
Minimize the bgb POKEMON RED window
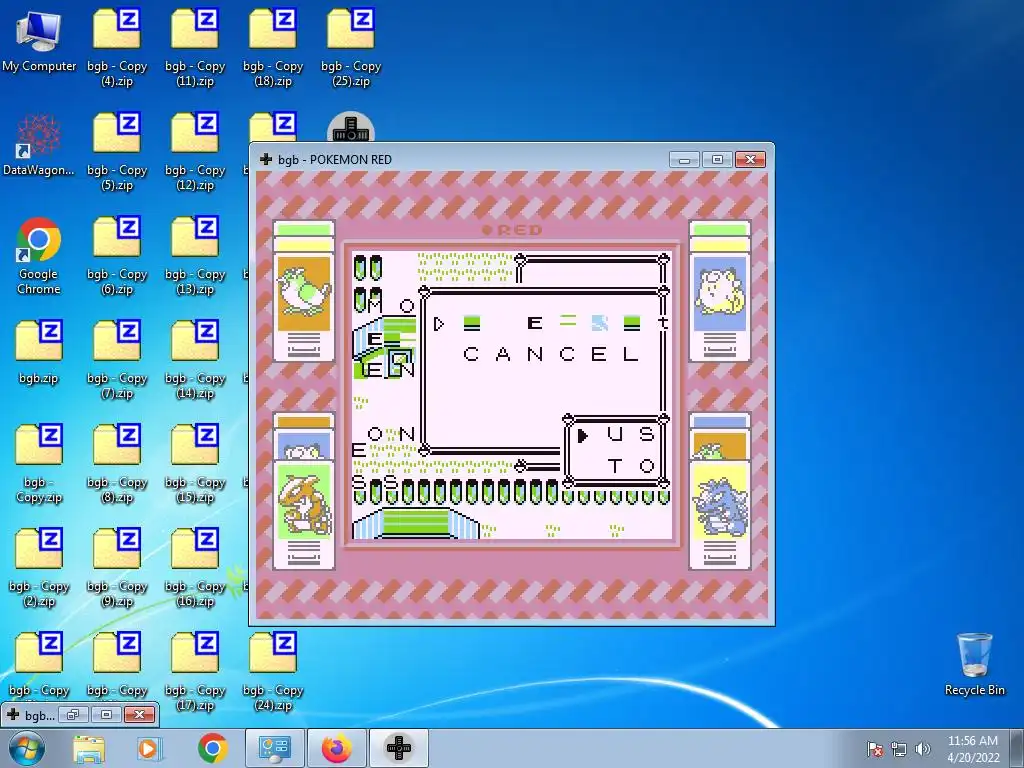(x=684, y=160)
